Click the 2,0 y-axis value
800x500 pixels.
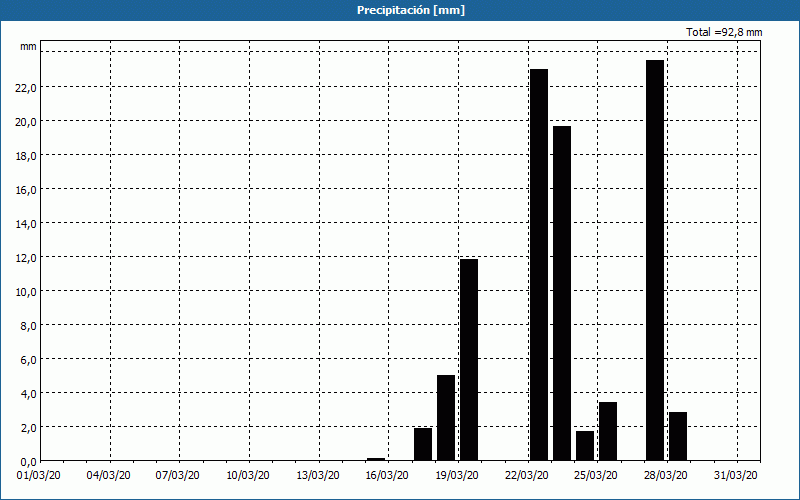click(x=28, y=428)
